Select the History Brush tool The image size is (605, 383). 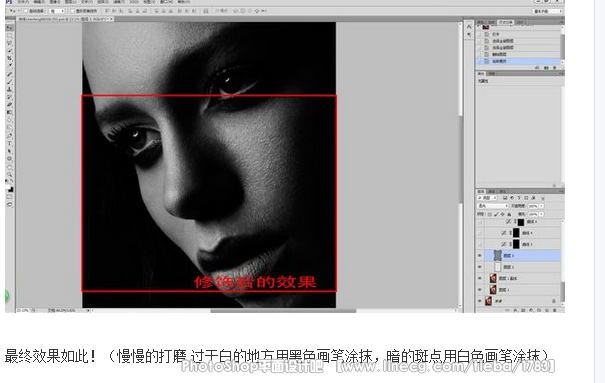[9, 97]
